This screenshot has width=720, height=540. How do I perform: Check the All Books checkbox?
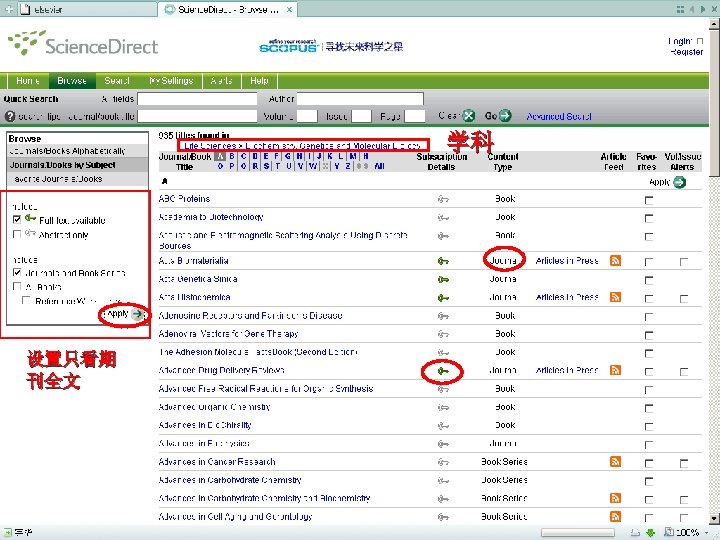(x=17, y=286)
